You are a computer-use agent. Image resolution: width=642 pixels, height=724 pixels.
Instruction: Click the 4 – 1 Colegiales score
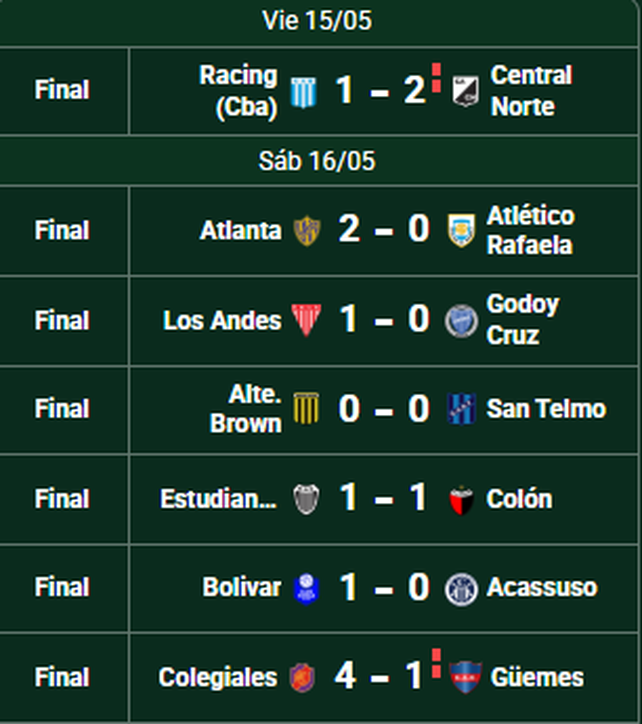378,676
